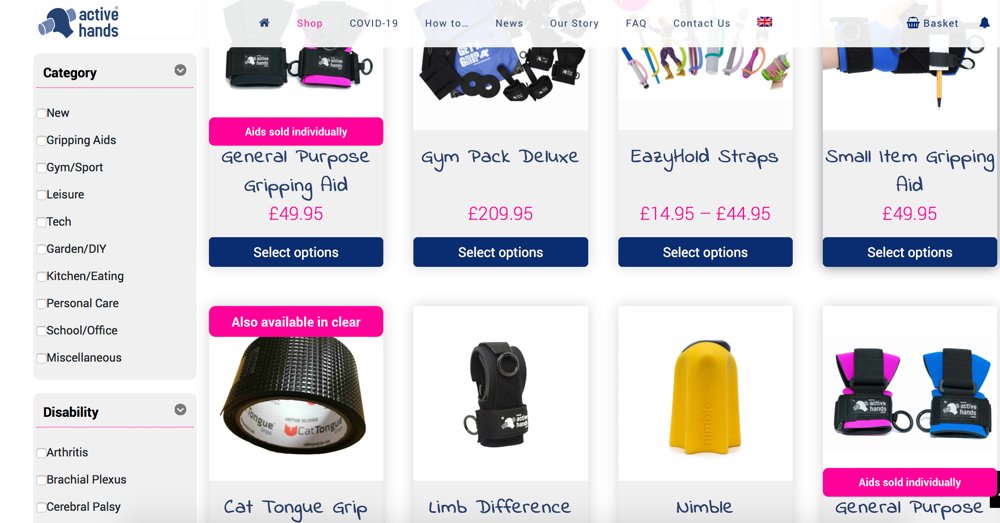Select the Gym/Sport checkbox

41,168
